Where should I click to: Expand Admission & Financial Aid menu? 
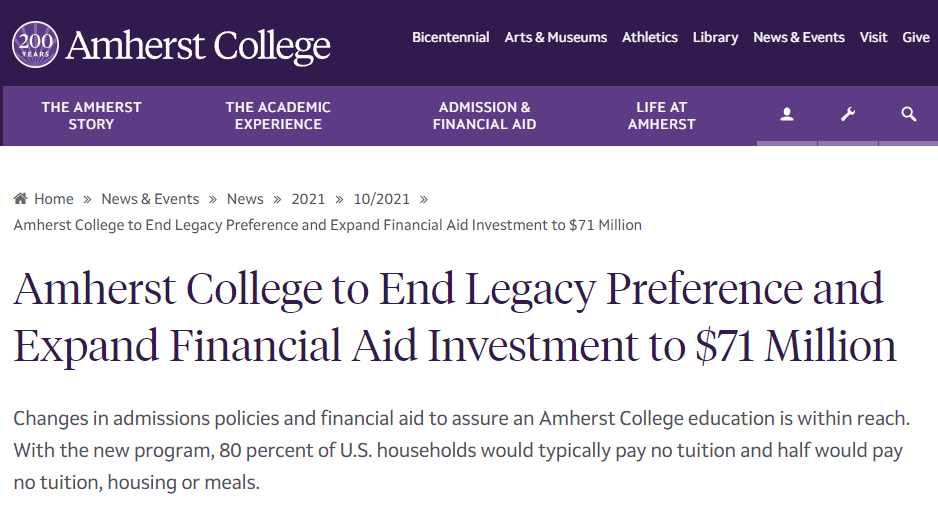[x=484, y=116]
